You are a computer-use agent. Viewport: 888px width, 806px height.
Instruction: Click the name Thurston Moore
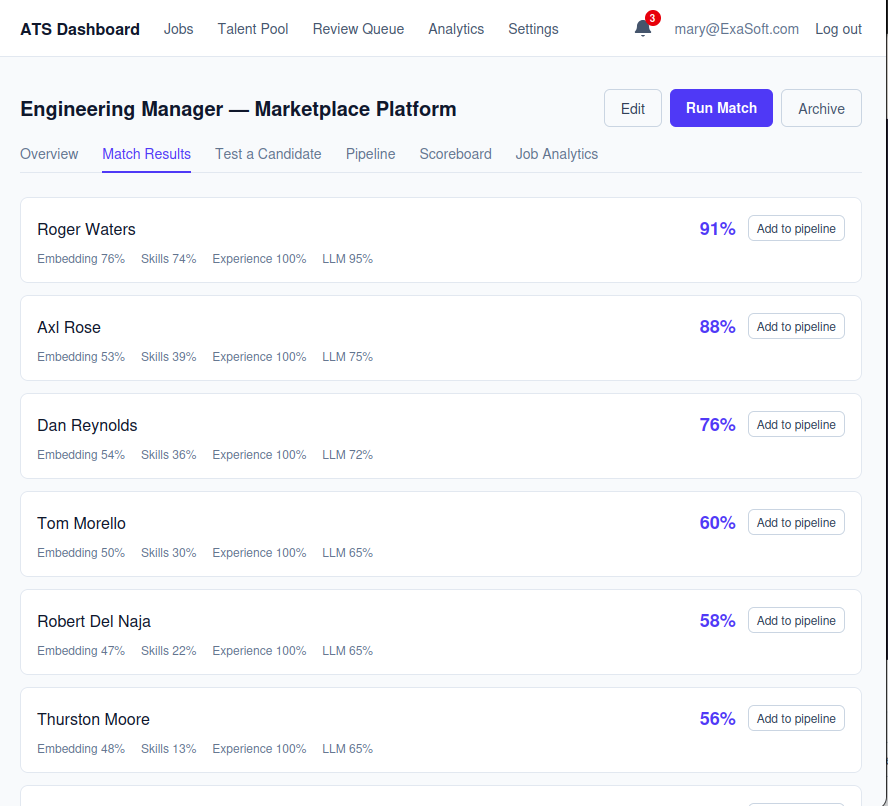[93, 719]
